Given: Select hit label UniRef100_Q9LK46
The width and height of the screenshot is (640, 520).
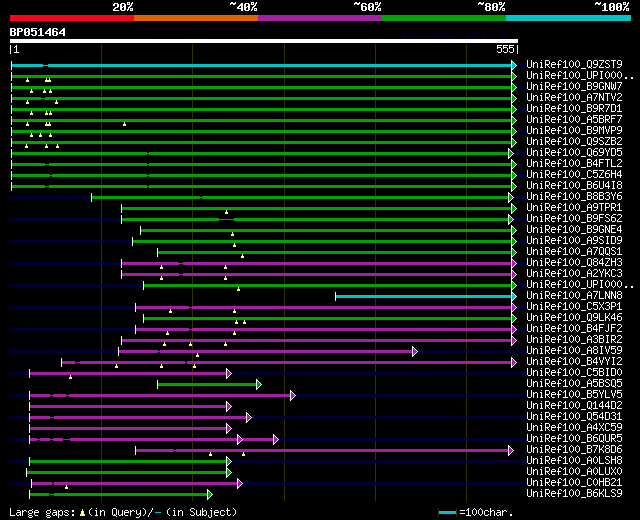Looking at the screenshot, I should (574, 318).
